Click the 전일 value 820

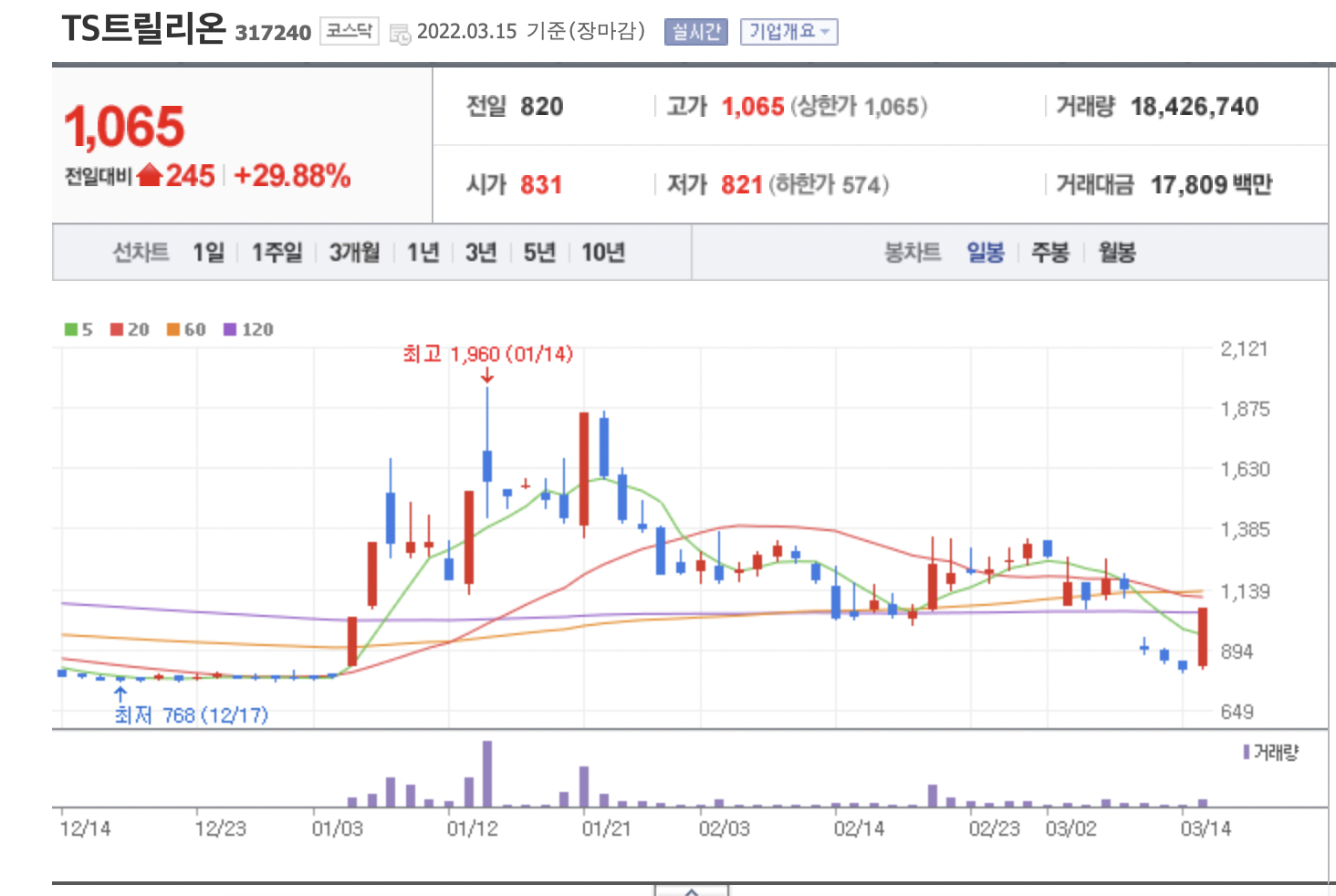[x=542, y=107]
